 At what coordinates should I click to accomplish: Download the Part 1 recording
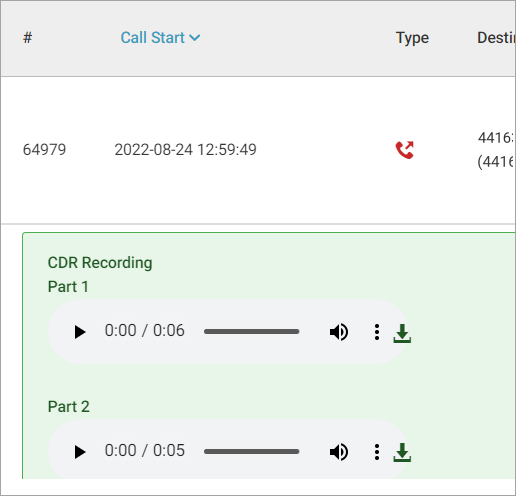pyautogui.click(x=402, y=333)
